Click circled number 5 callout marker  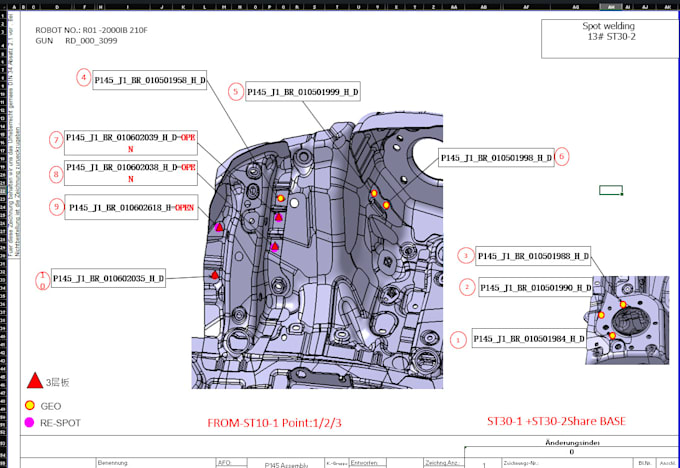coord(235,92)
